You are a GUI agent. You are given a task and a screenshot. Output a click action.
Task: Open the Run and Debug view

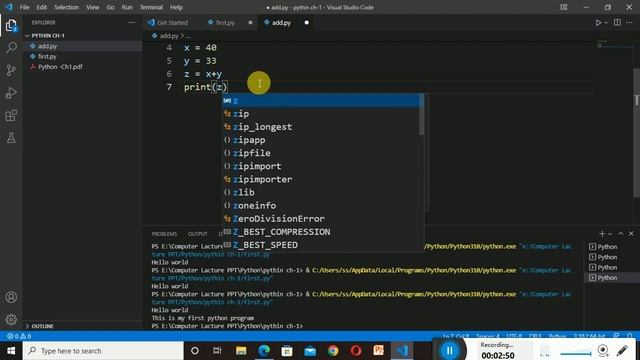pyautogui.click(x=11, y=93)
